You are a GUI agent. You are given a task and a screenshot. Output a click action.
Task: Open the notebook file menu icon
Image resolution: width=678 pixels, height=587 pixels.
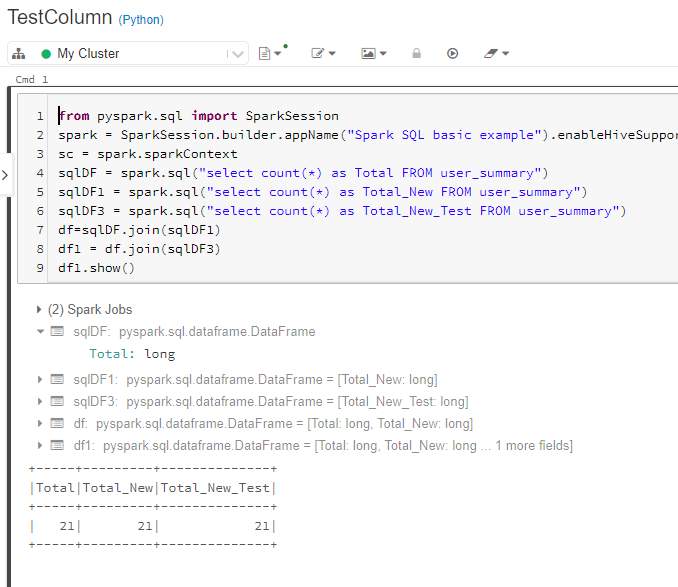click(269, 54)
